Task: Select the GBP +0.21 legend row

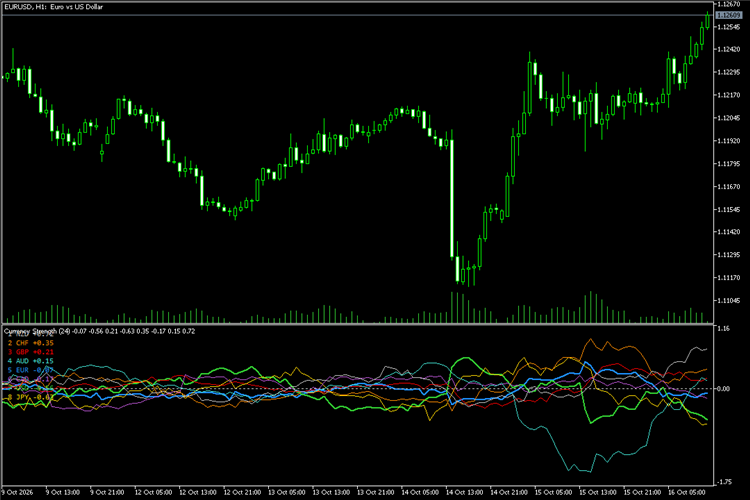Action: point(31,352)
